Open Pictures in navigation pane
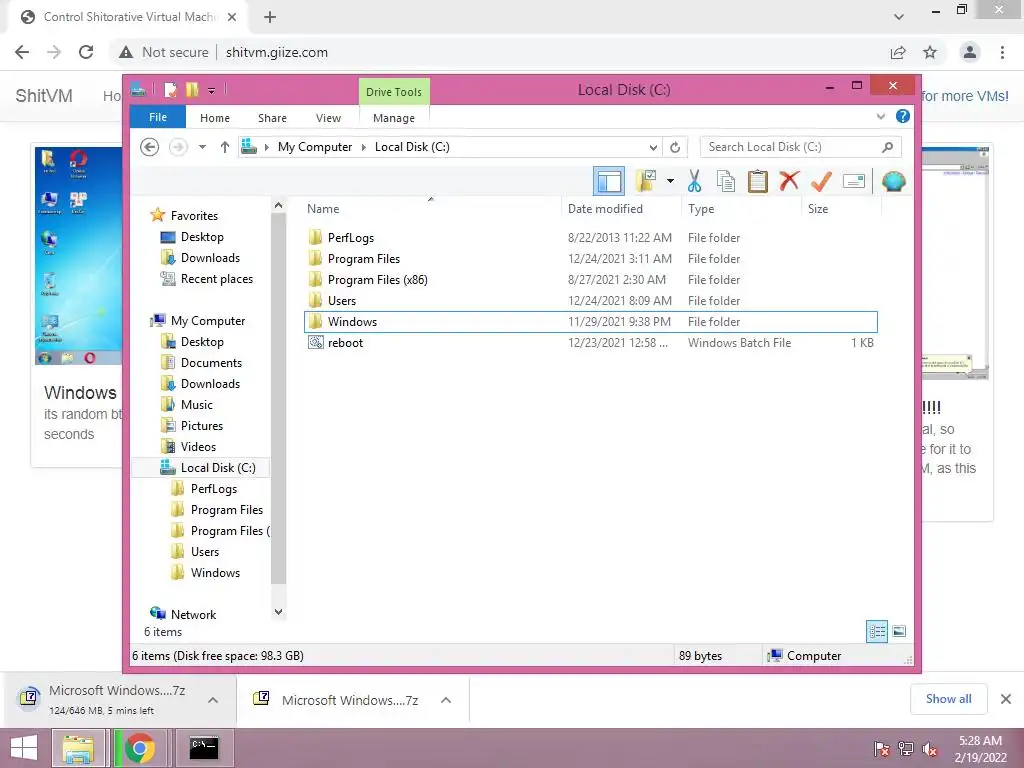This screenshot has height=768, width=1024. (201, 426)
